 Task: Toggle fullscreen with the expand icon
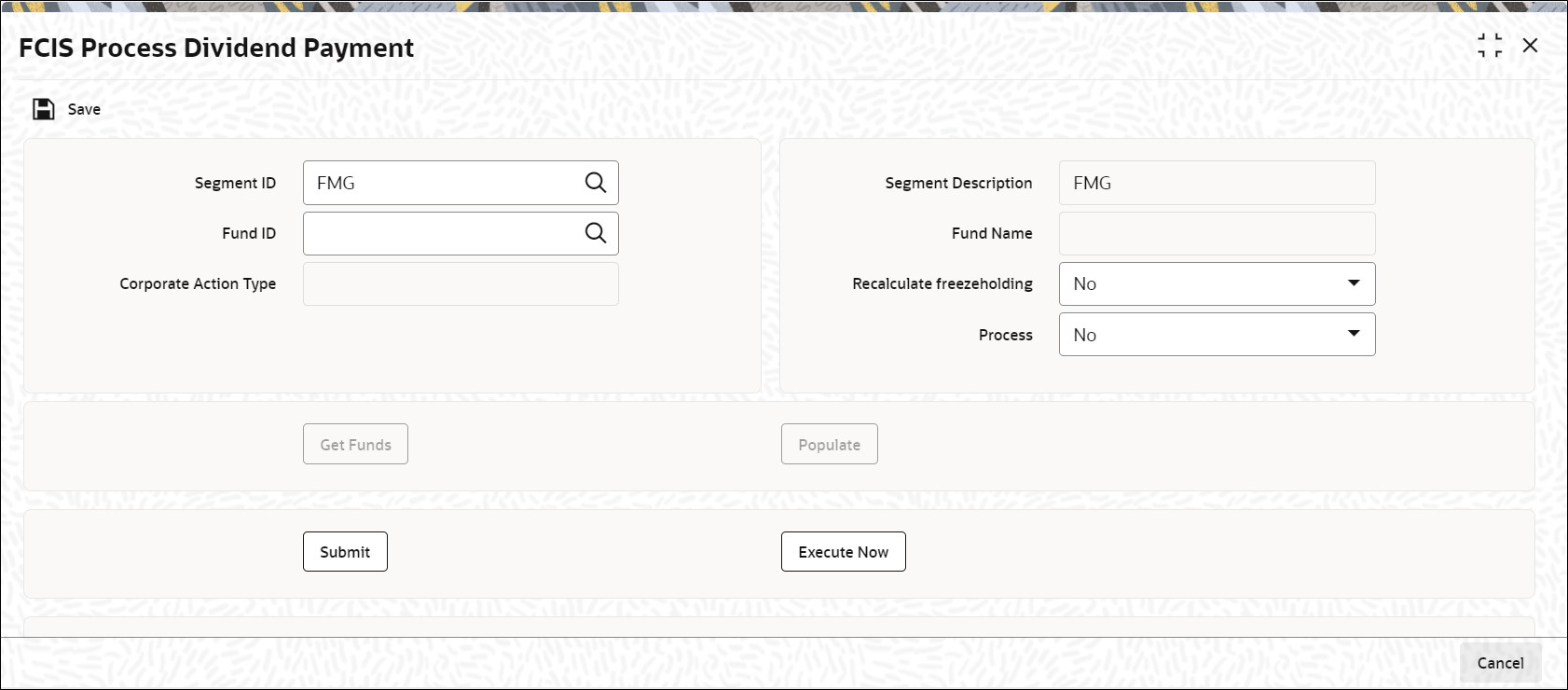1490,46
